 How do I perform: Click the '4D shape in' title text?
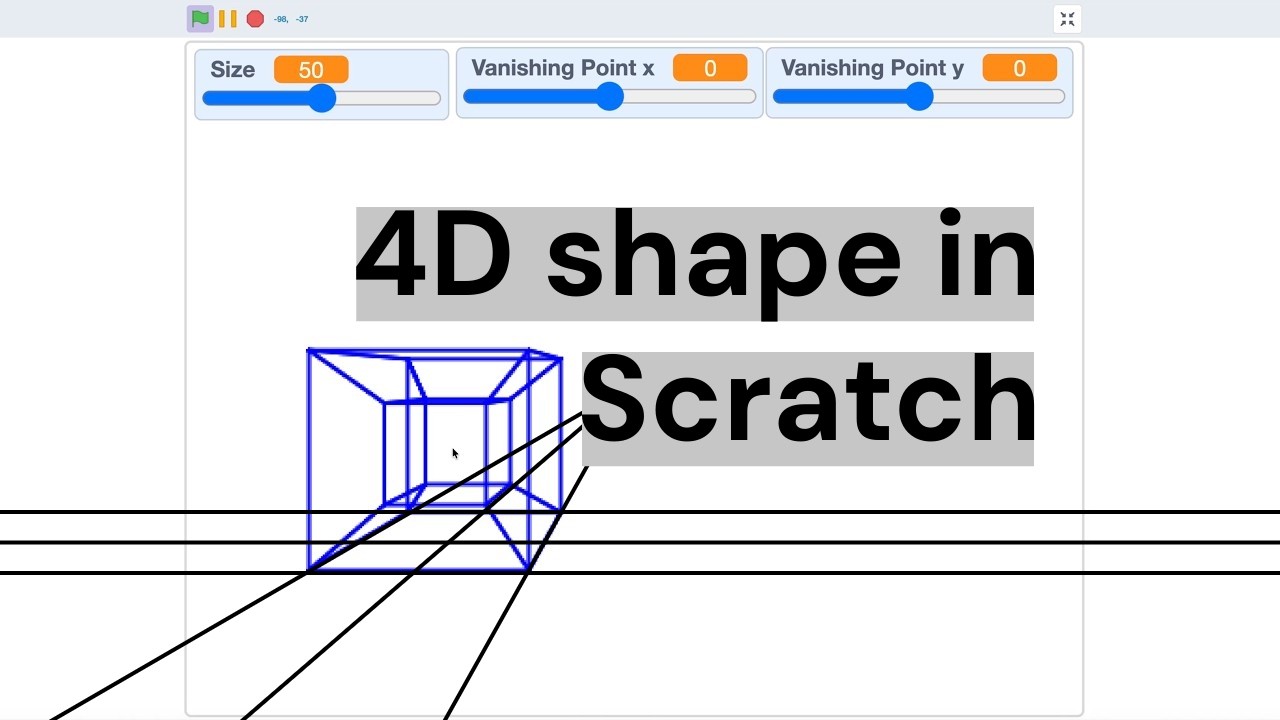point(695,264)
